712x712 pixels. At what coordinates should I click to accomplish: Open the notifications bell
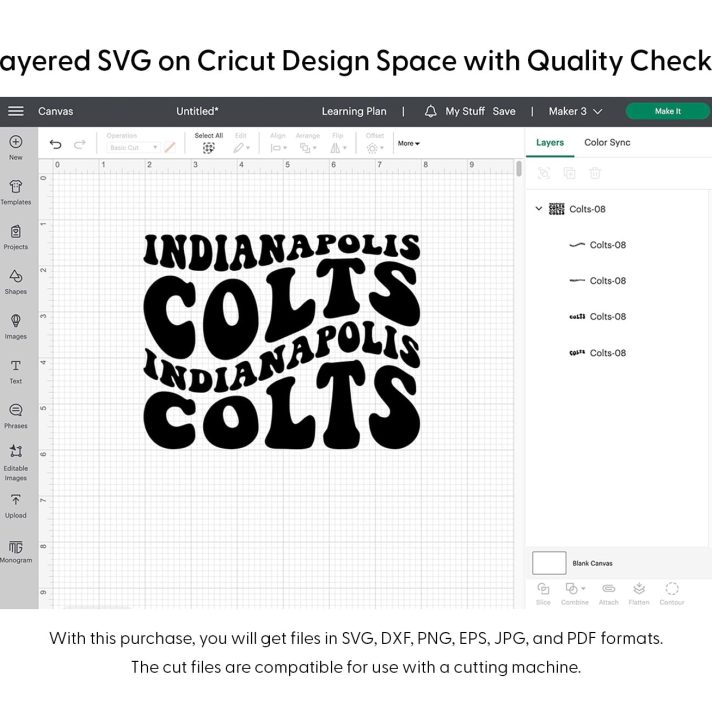click(430, 111)
